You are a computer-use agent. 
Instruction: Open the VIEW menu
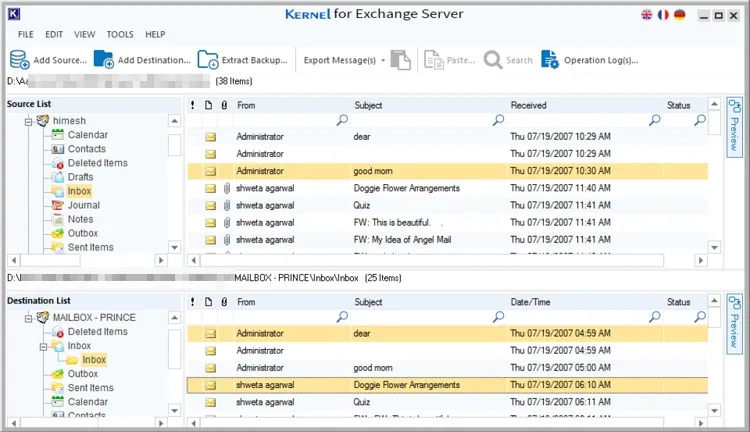point(85,34)
